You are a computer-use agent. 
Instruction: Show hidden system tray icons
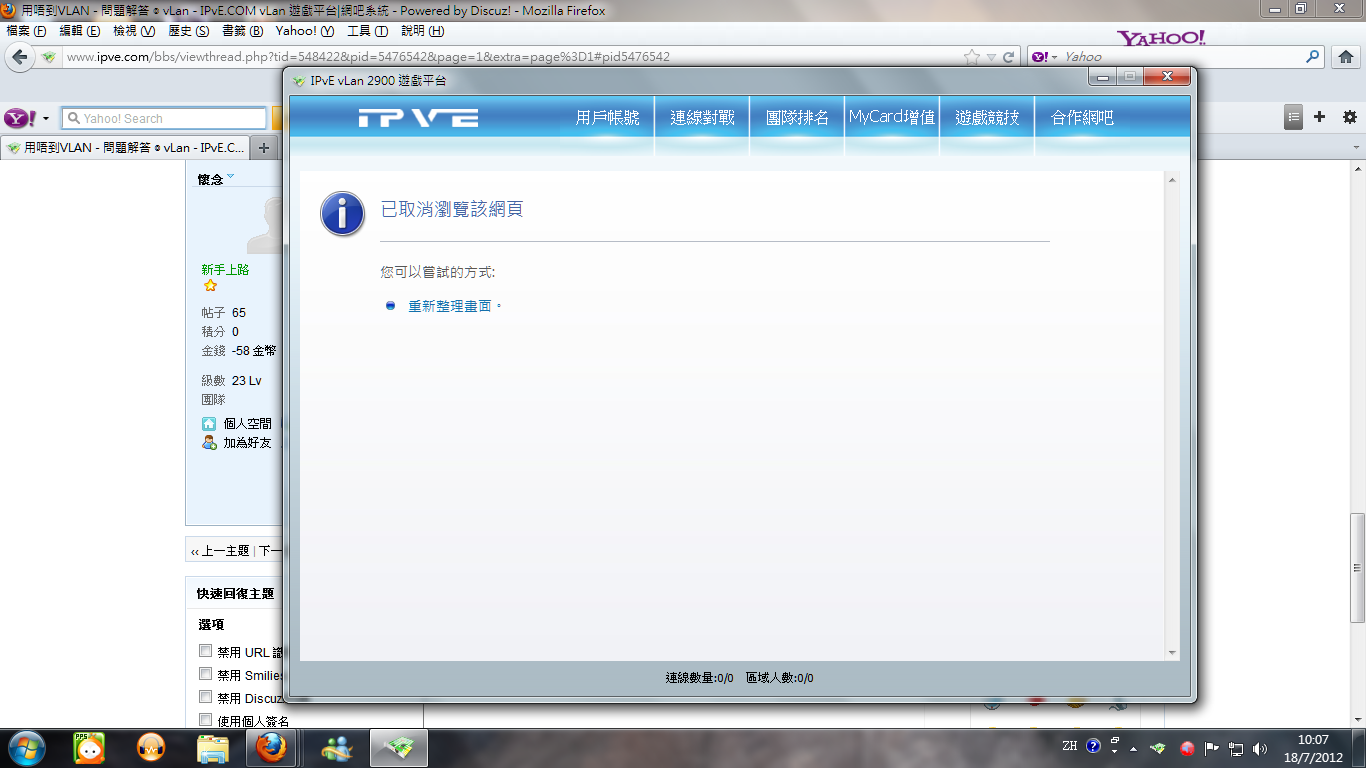pos(1134,748)
